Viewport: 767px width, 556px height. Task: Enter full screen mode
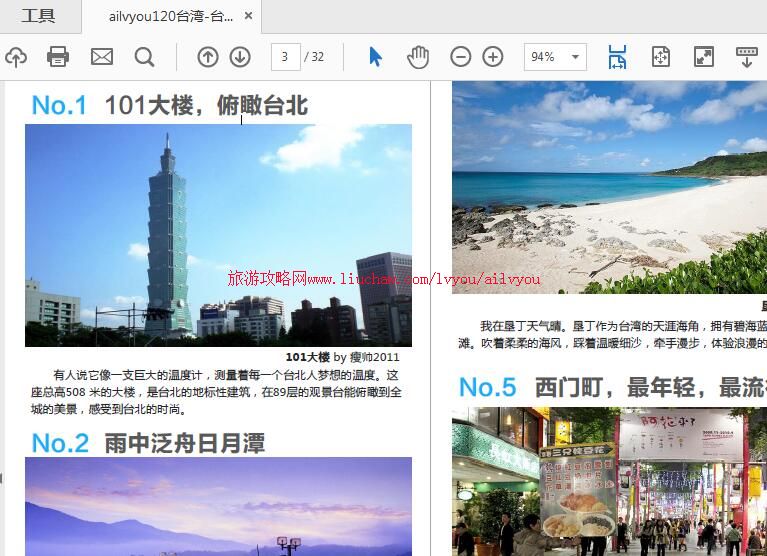tap(703, 57)
